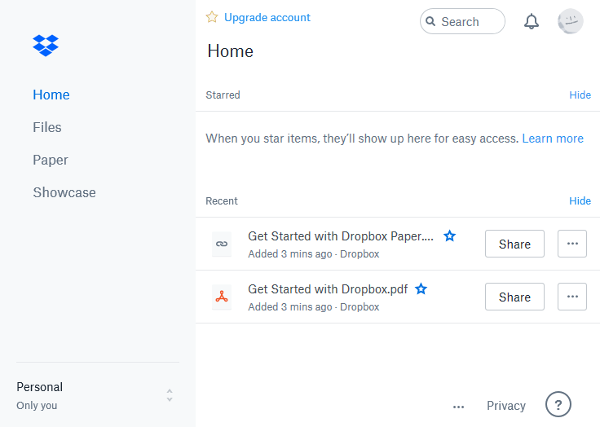Open the help question mark button

coord(558,404)
